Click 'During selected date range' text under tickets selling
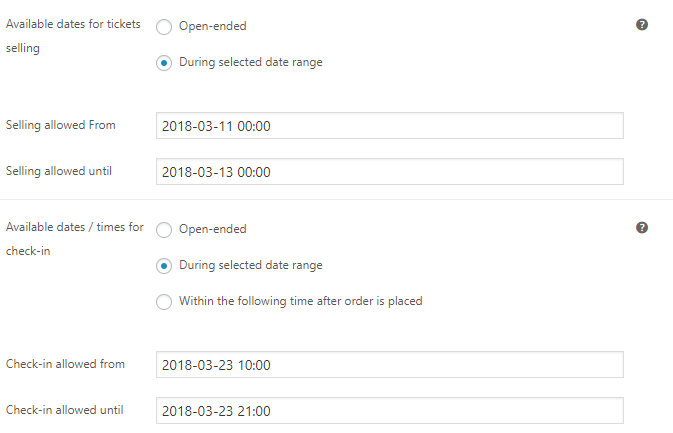Image resolution: width=673 pixels, height=433 pixels. coord(251,62)
